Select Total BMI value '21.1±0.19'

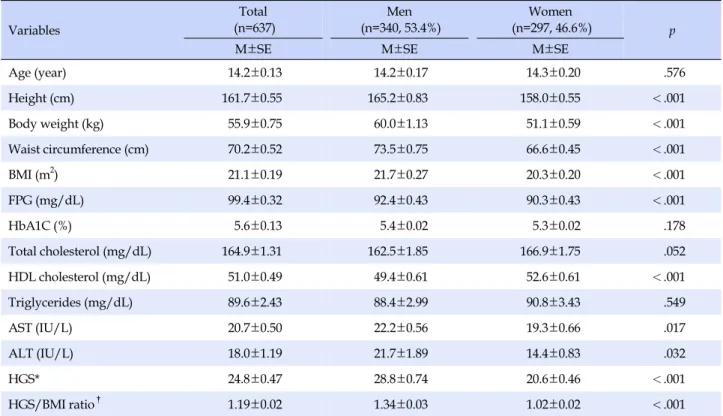pos(255,175)
